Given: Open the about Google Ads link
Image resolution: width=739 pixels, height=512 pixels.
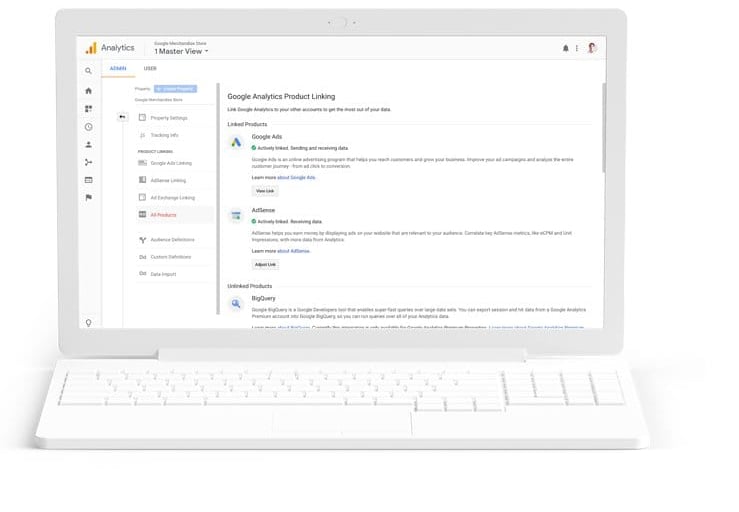Looking at the screenshot, I should [x=296, y=178].
